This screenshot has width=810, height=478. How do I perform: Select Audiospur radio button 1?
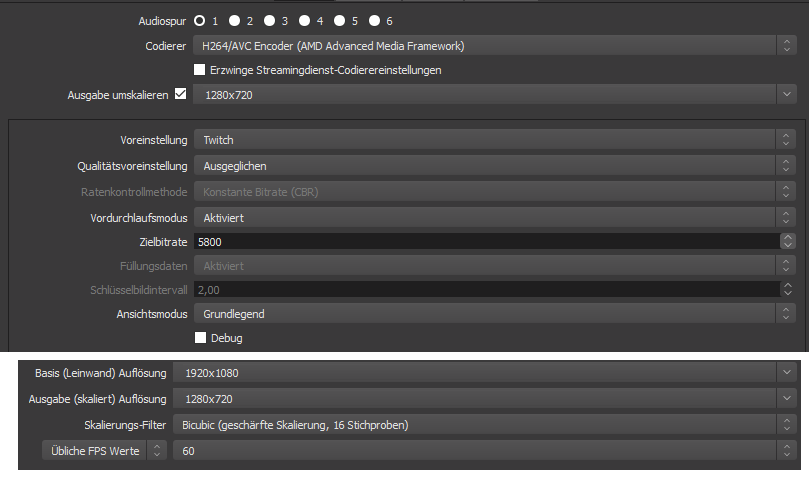tap(200, 20)
